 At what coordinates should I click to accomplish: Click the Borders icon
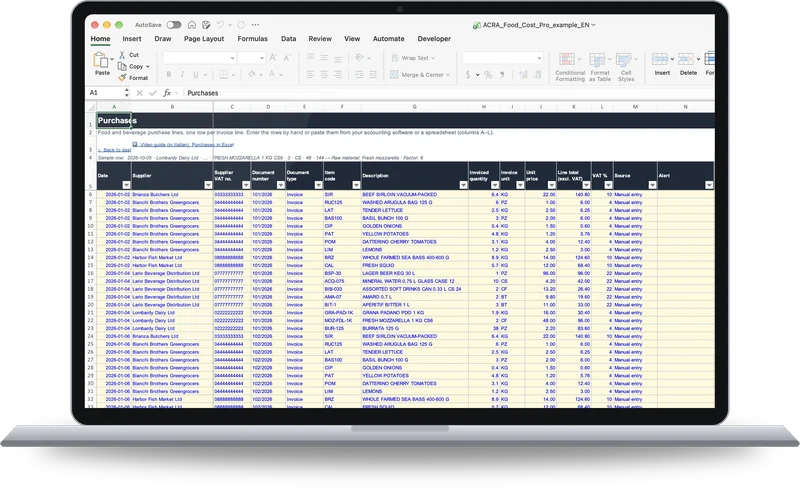coord(223,75)
